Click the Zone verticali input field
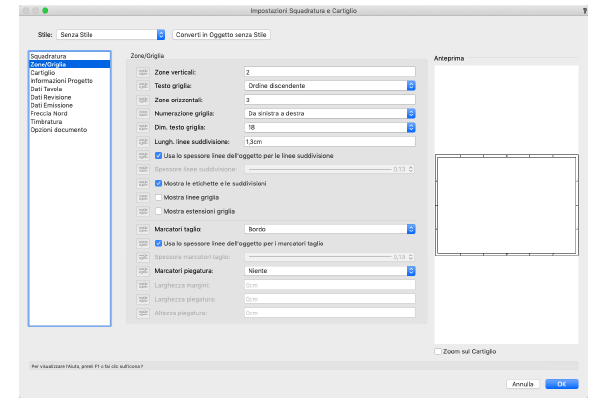This screenshot has height=403, width=611. [x=330, y=72]
